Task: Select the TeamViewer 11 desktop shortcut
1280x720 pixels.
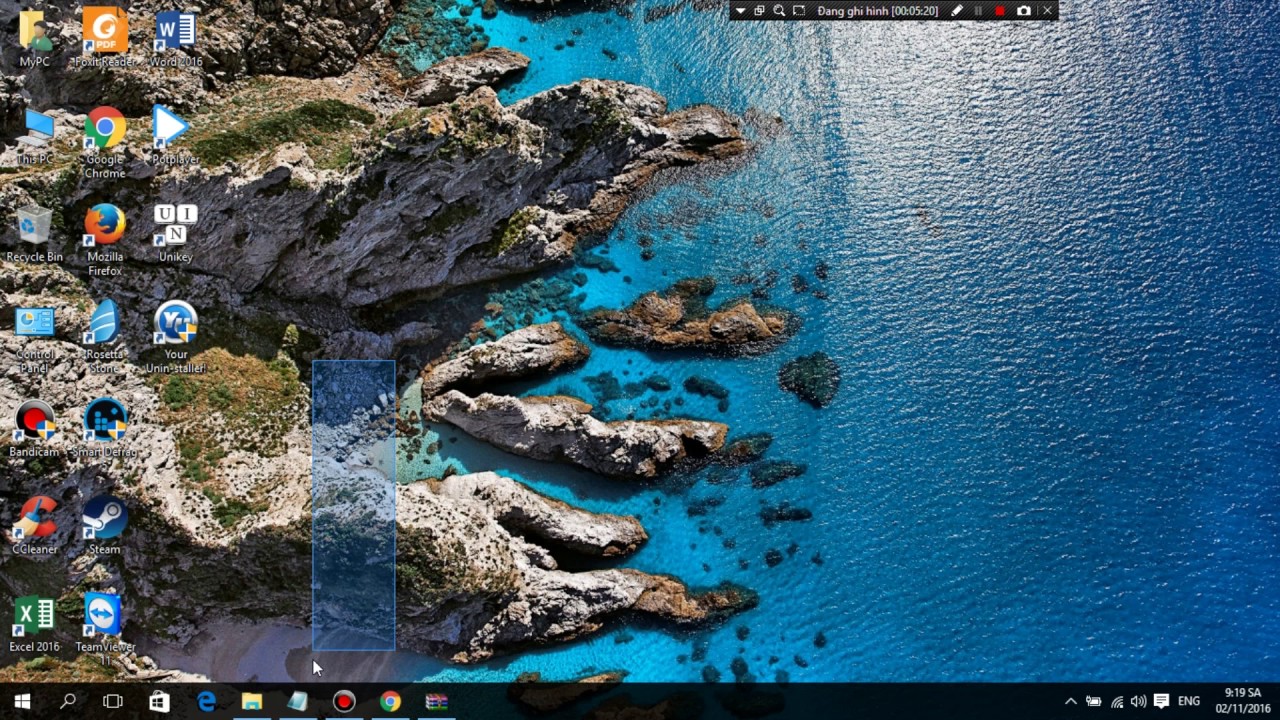Action: (x=105, y=631)
